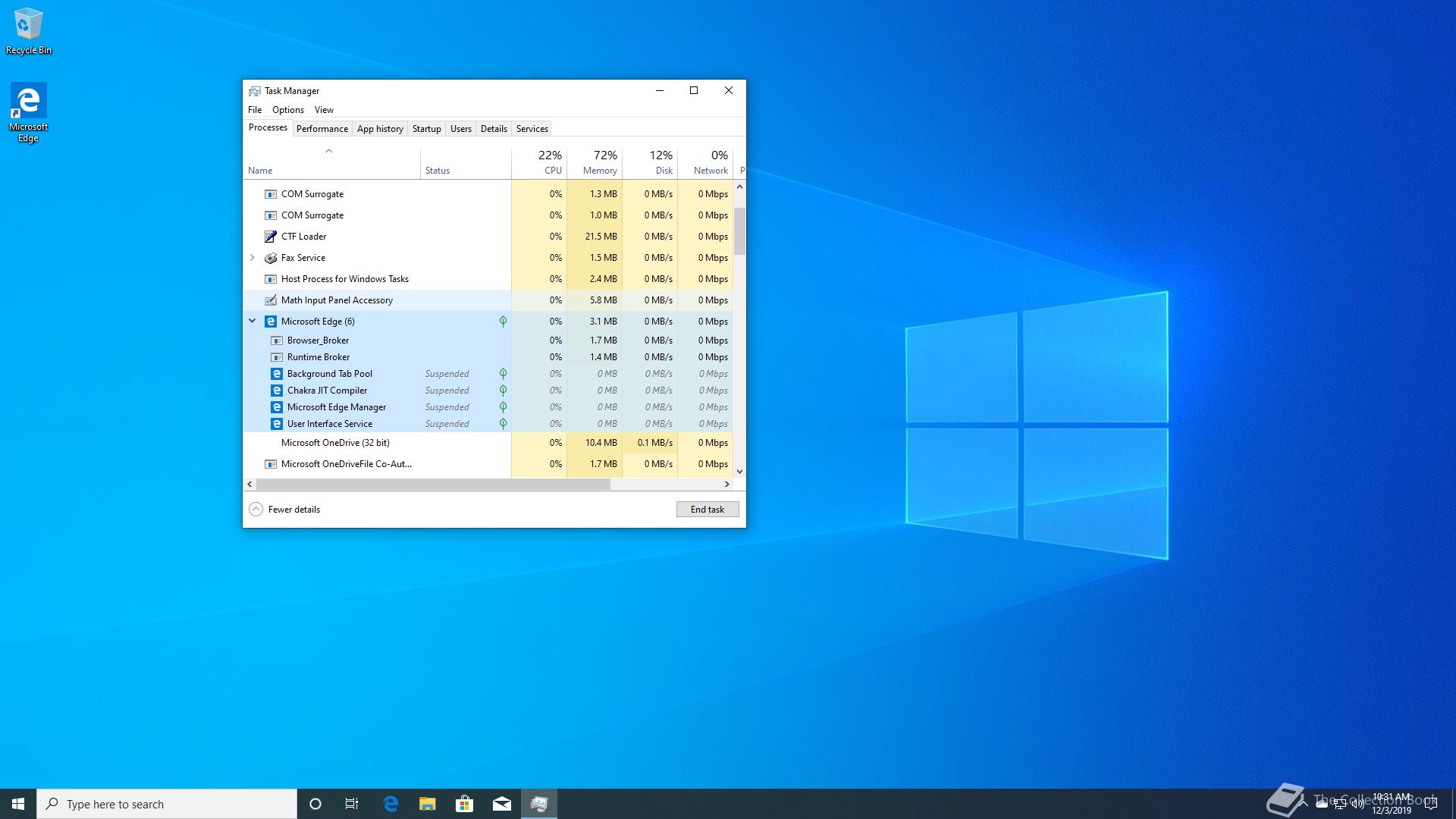Sort by Status column header

coord(466,163)
